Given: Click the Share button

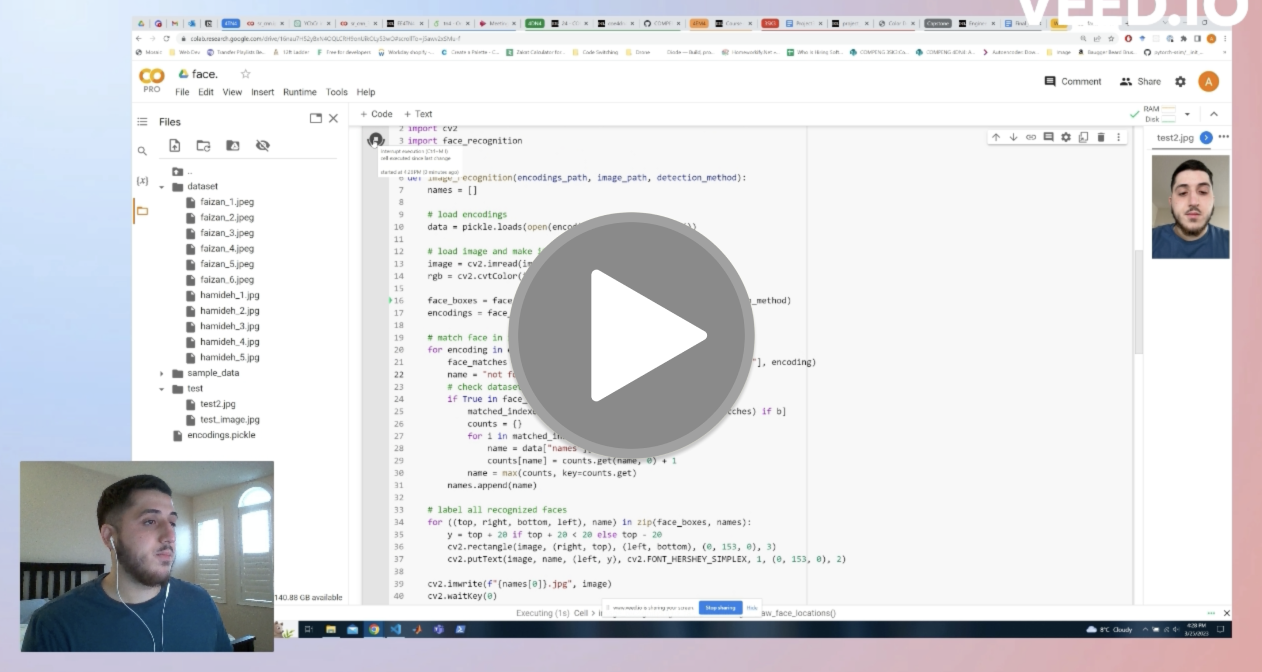Looking at the screenshot, I should pos(1140,81).
